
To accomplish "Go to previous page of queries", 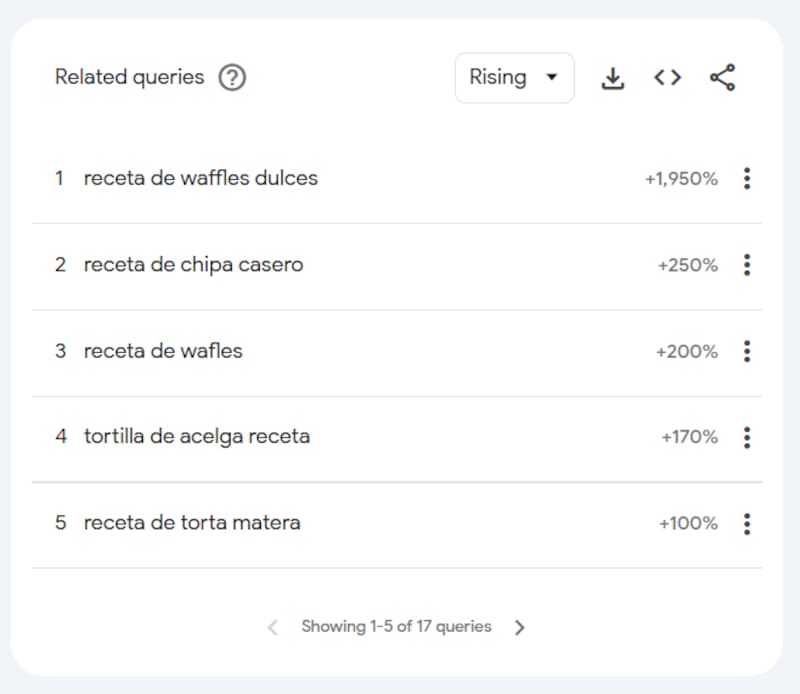I will [x=273, y=627].
